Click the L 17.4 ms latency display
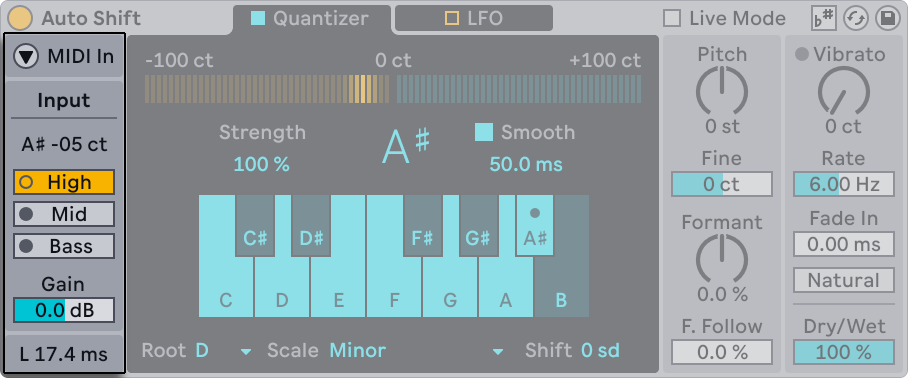The image size is (908, 378). 64,354
